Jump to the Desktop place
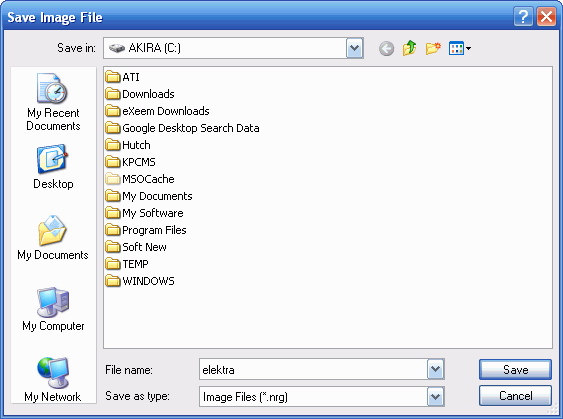The image size is (563, 419). 53,167
